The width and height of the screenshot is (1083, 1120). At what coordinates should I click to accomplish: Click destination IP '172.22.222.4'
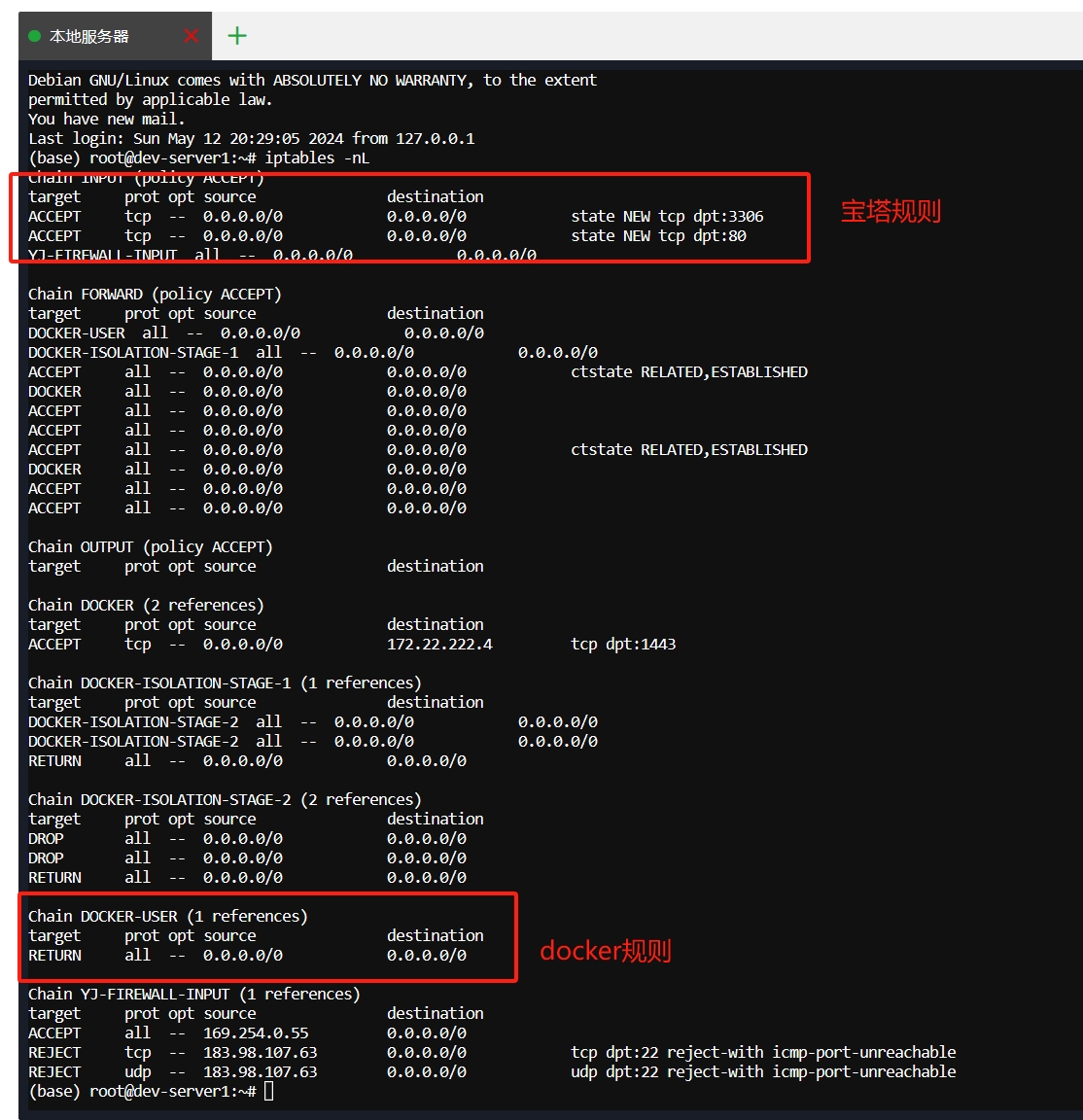(x=439, y=645)
